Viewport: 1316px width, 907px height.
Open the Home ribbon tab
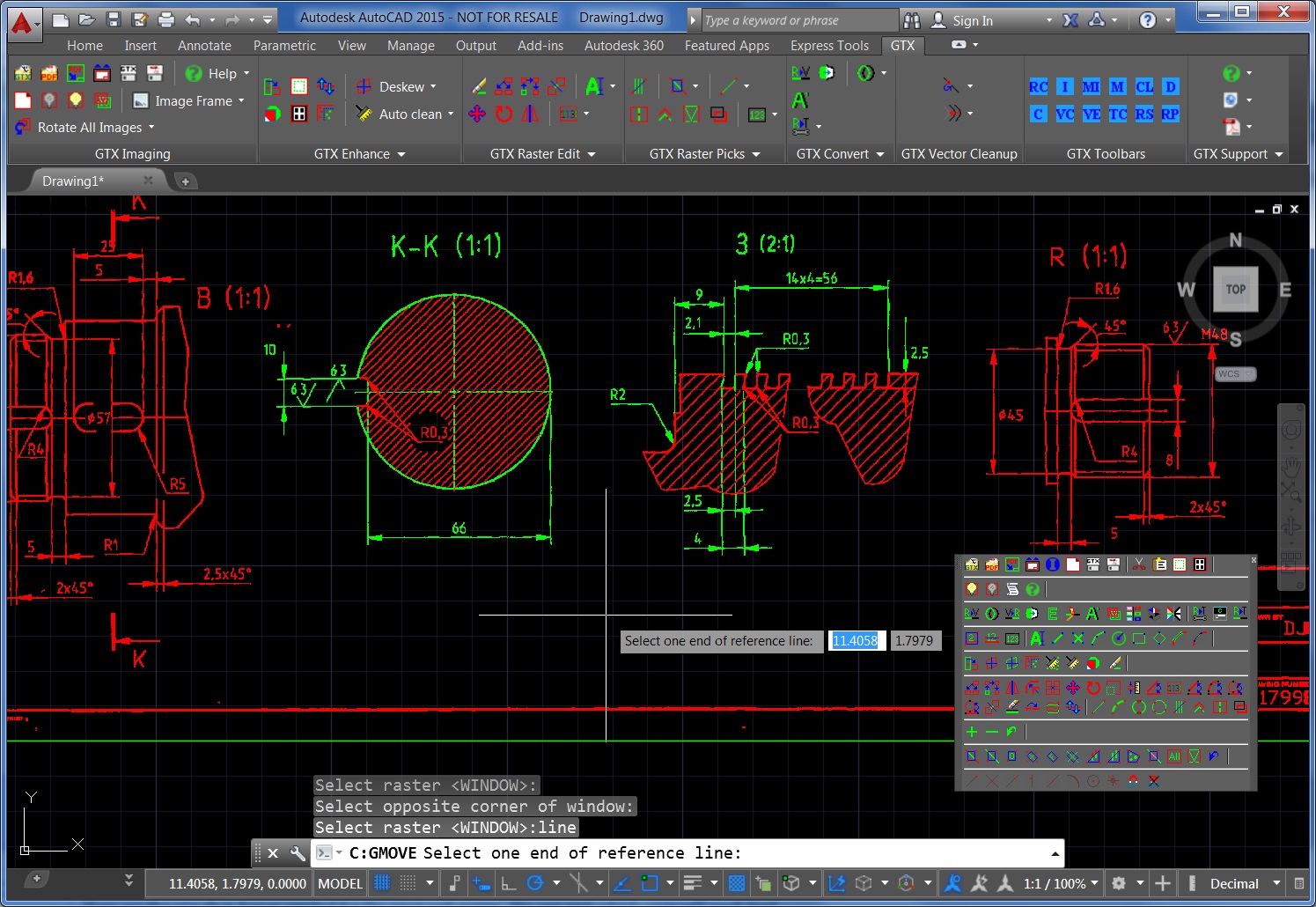(x=85, y=45)
